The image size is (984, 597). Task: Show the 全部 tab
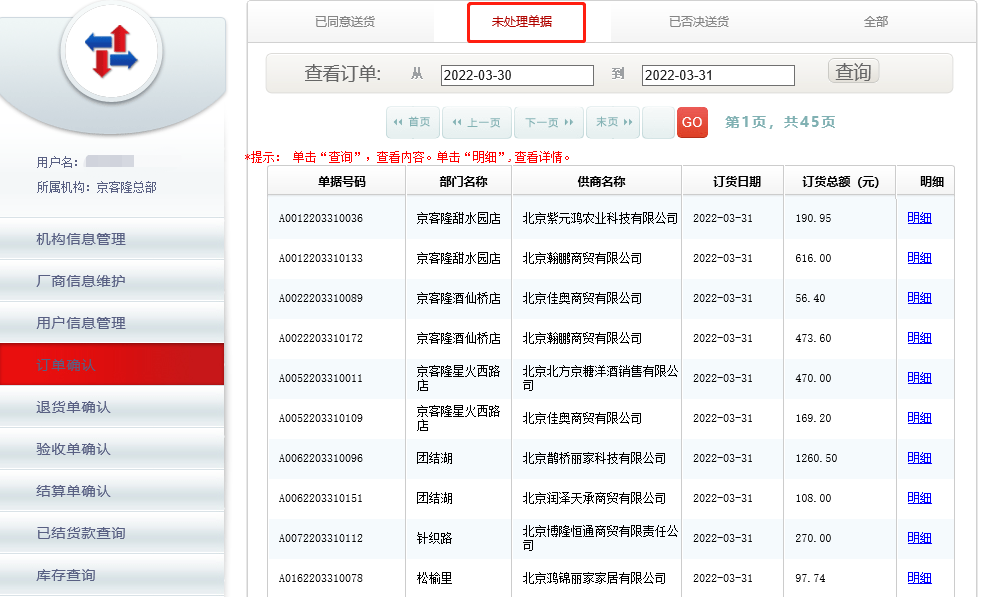[x=875, y=21]
